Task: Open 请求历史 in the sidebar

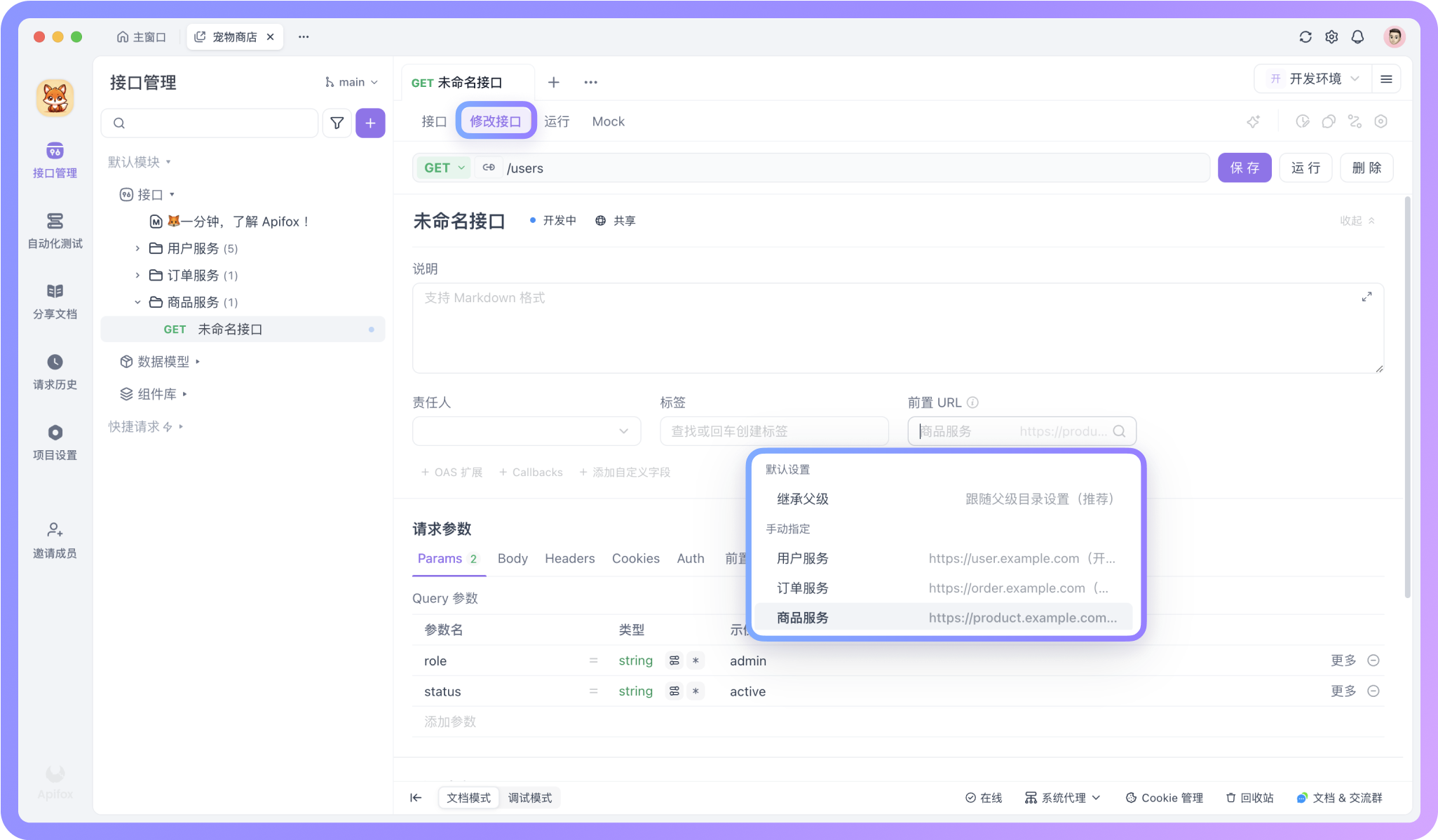Action: pyautogui.click(x=55, y=372)
